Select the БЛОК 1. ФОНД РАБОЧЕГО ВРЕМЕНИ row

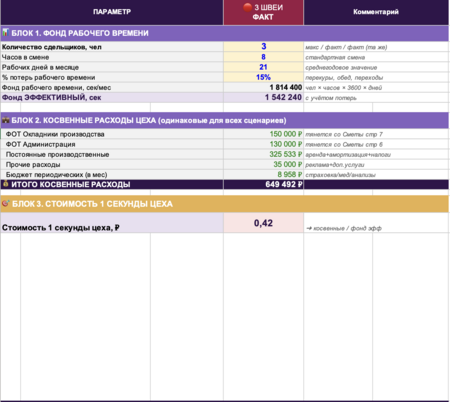pos(225,33)
